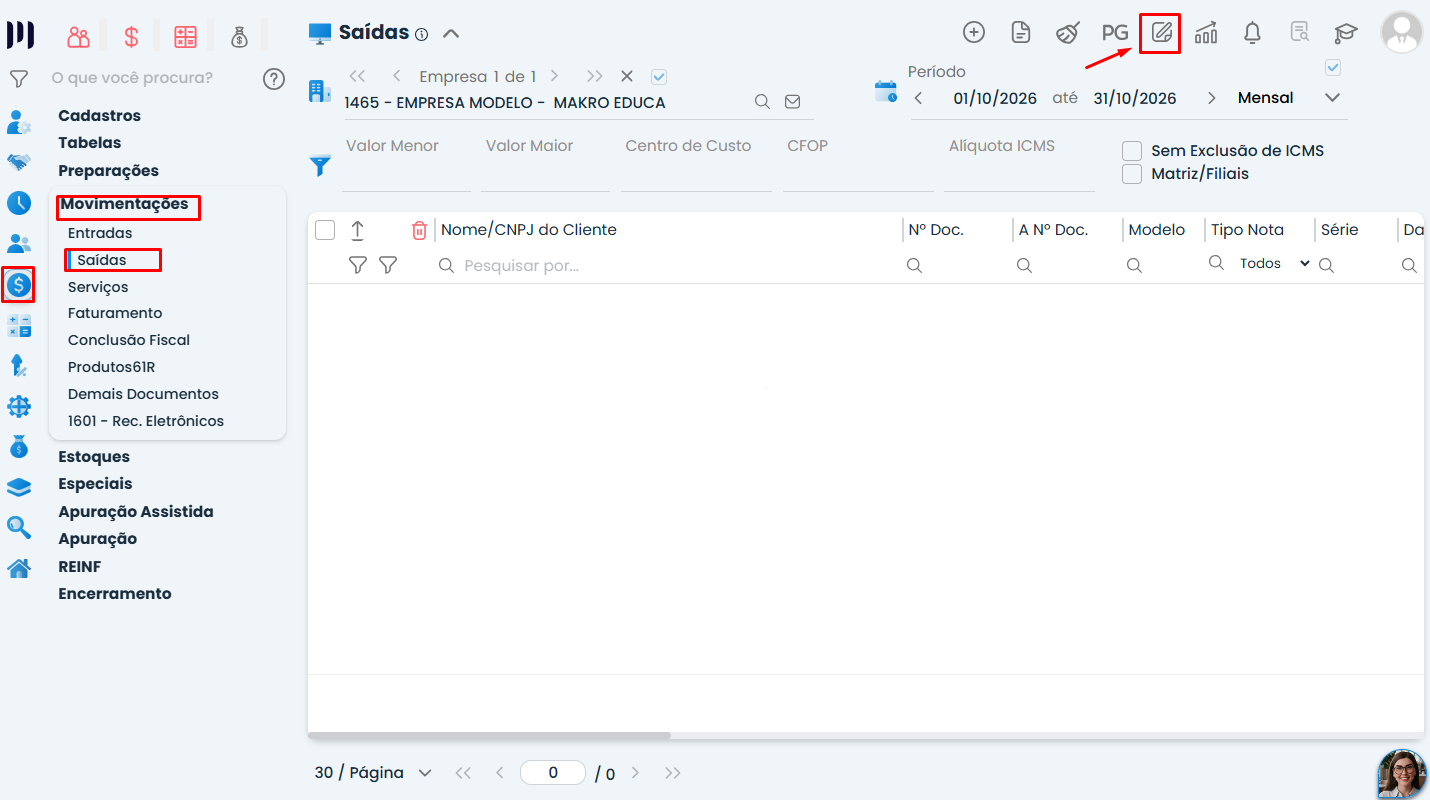Click the red trash delete icon
This screenshot has height=800, width=1430.
click(420, 230)
